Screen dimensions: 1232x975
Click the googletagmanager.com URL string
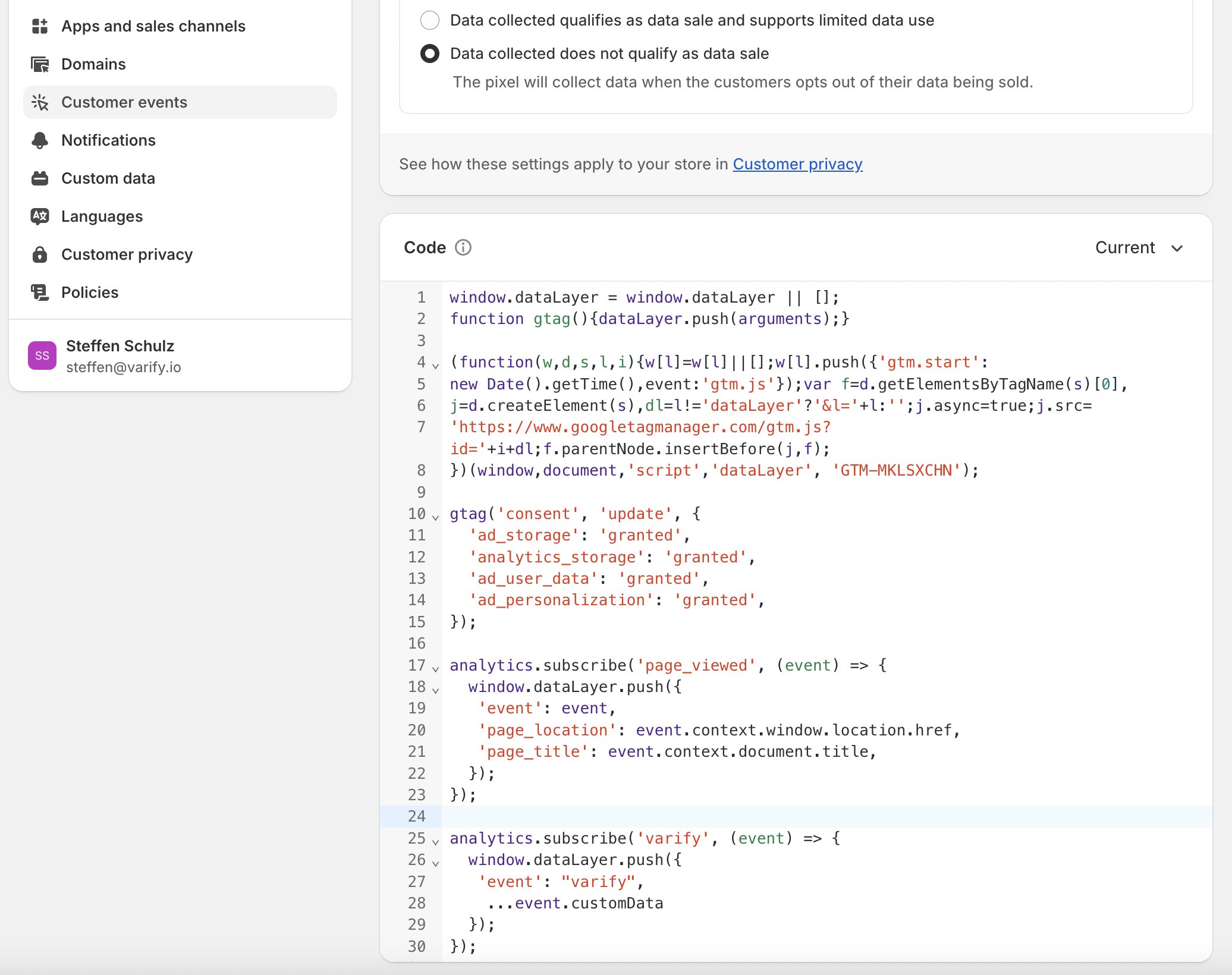pos(640,438)
